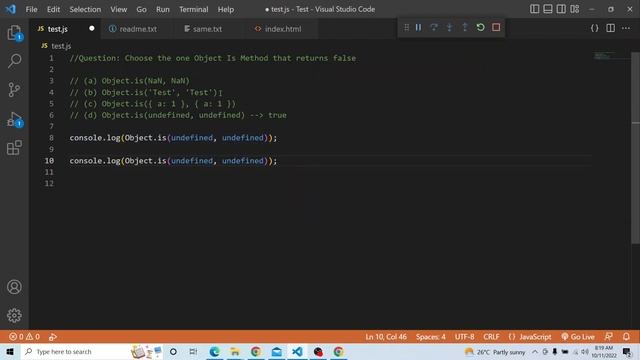Open the Windows Start menu

10,351
